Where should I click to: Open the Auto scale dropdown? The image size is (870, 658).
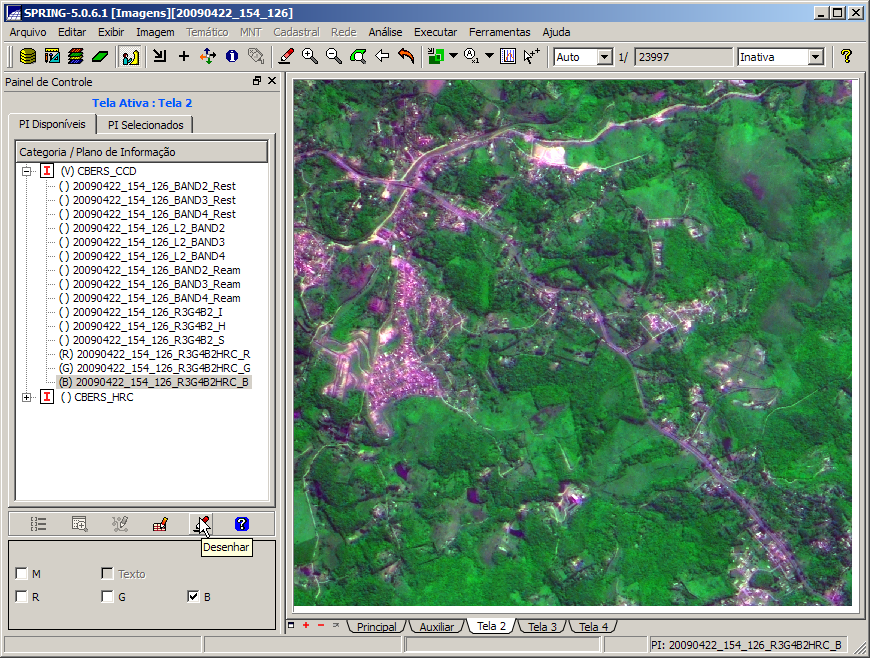pyautogui.click(x=604, y=57)
